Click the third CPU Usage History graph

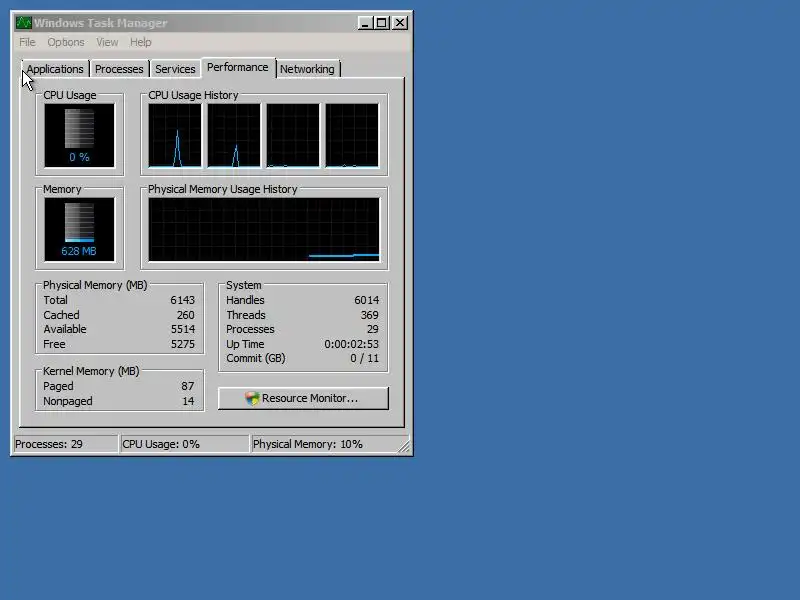click(x=293, y=135)
